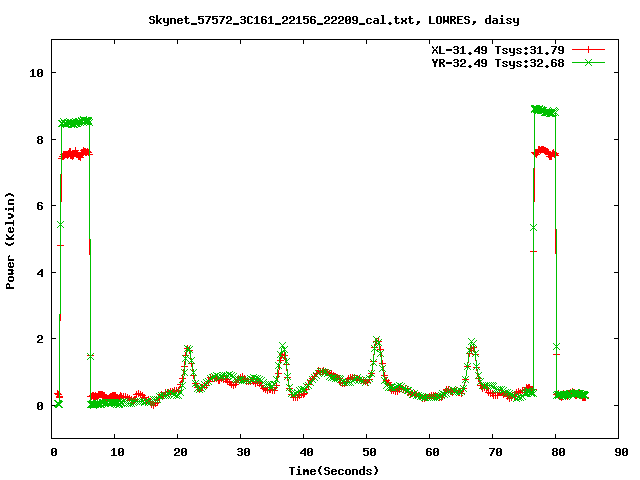Click the peak near 51 seconds
The image size is (640, 480).
tap(377, 342)
